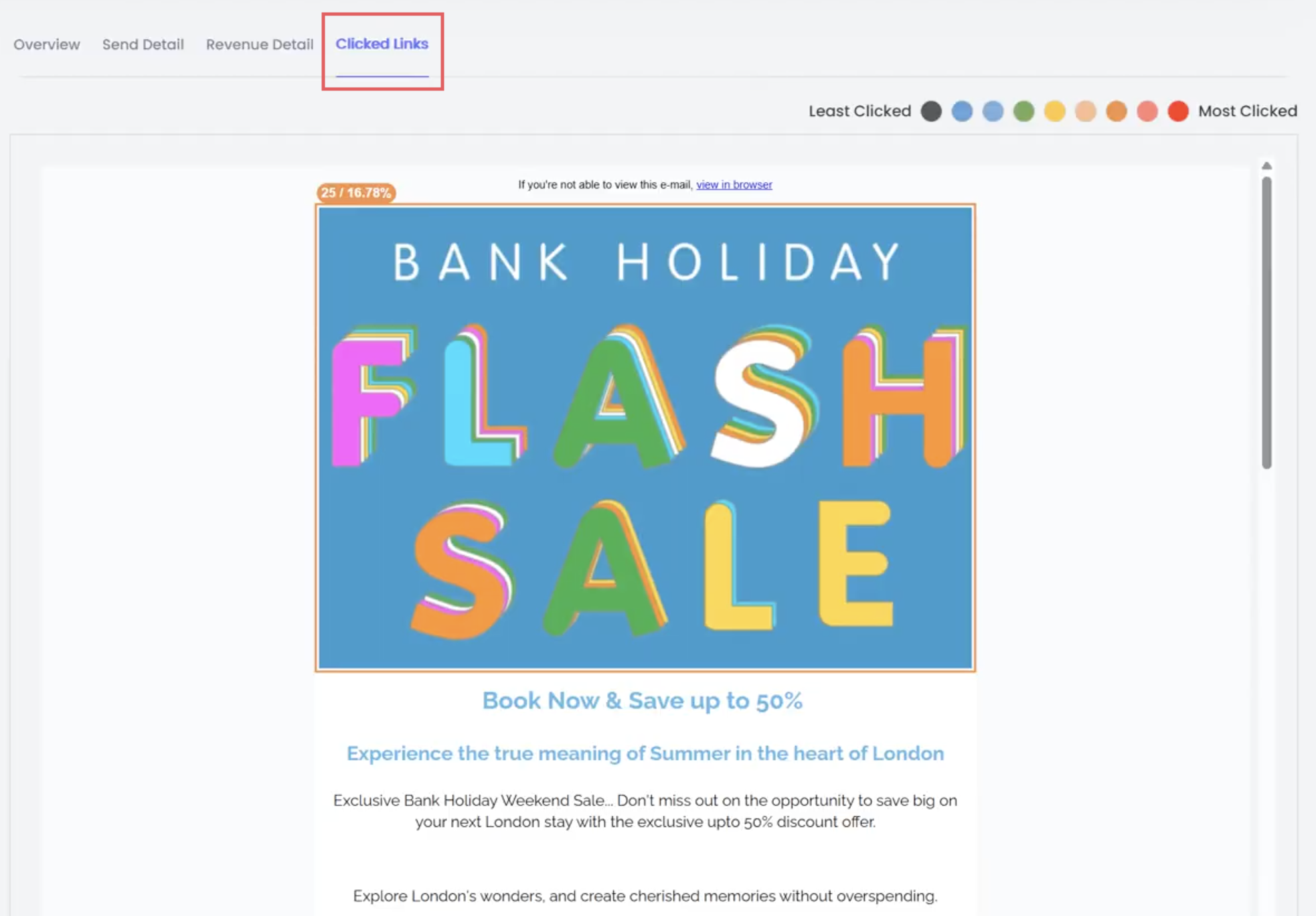1316x916 pixels.
Task: Click the Bank Holiday Flash Sale banner
Action: click(645, 438)
